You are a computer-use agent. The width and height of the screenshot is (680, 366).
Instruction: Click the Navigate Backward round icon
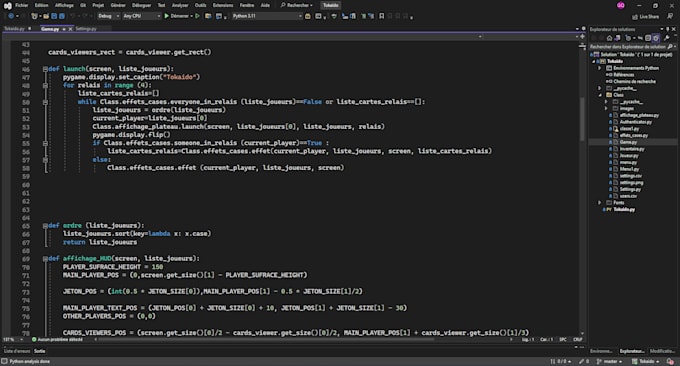click(11, 16)
